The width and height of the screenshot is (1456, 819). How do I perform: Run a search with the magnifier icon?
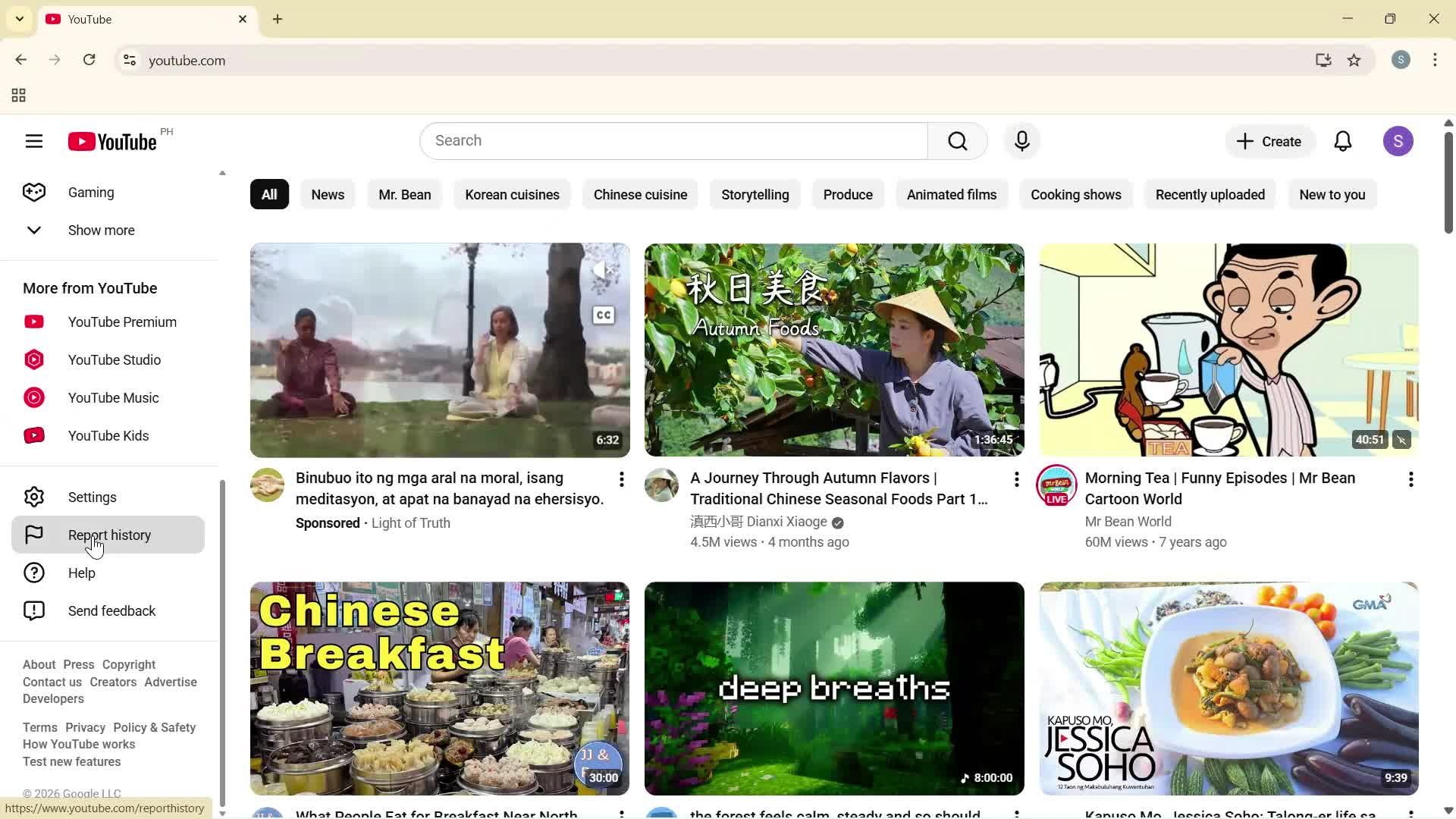coord(957,141)
